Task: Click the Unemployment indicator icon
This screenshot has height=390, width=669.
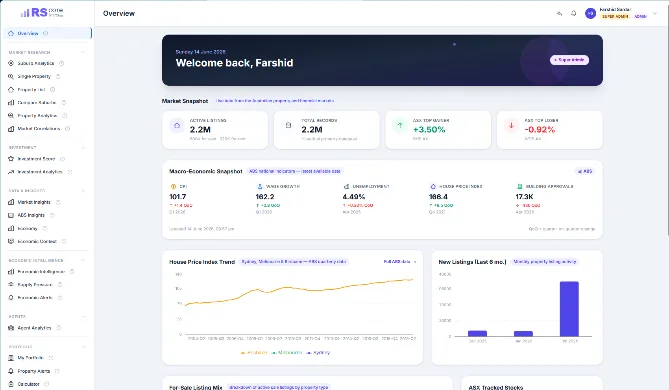Action: tap(346, 186)
